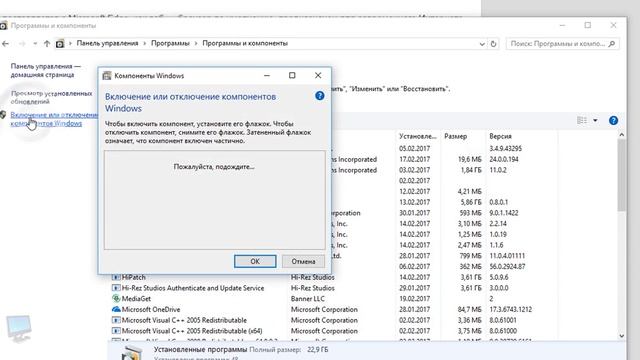Click the Programs window title bar icon
This screenshot has height=360, width=640.
click(x=3, y=26)
